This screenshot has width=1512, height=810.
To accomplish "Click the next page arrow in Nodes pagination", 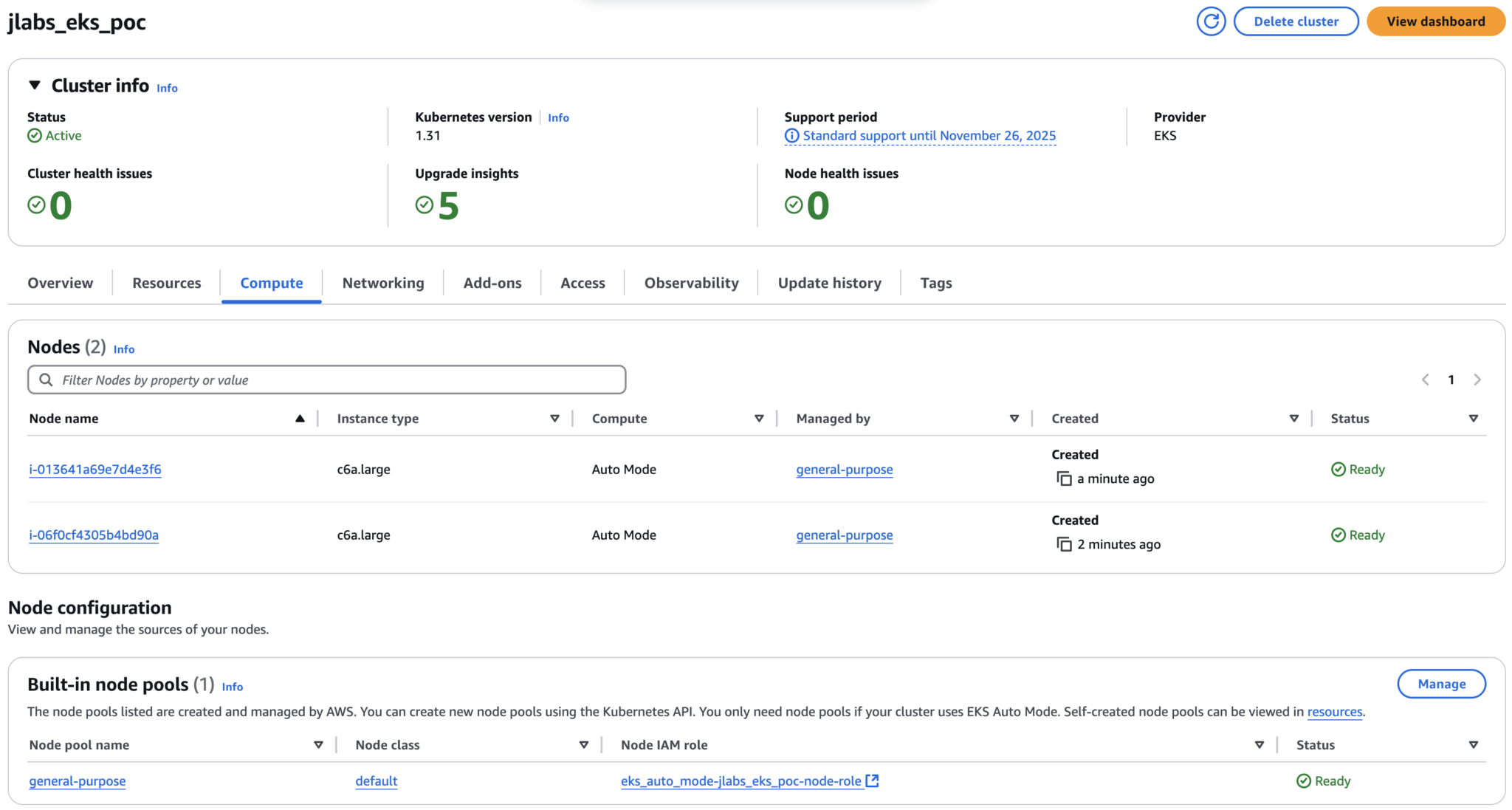I will (1478, 379).
